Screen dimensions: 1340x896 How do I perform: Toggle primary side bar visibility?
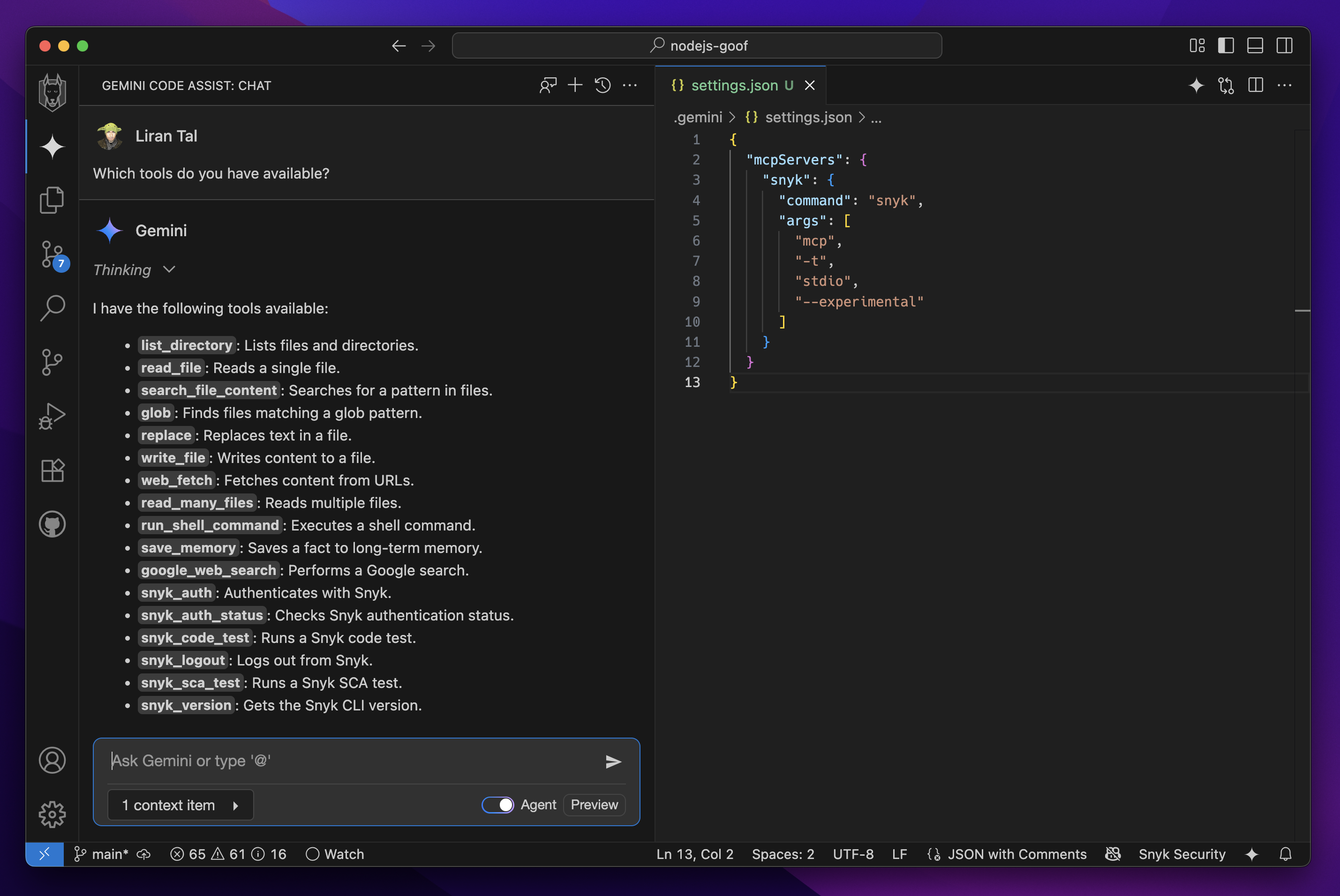click(1226, 46)
